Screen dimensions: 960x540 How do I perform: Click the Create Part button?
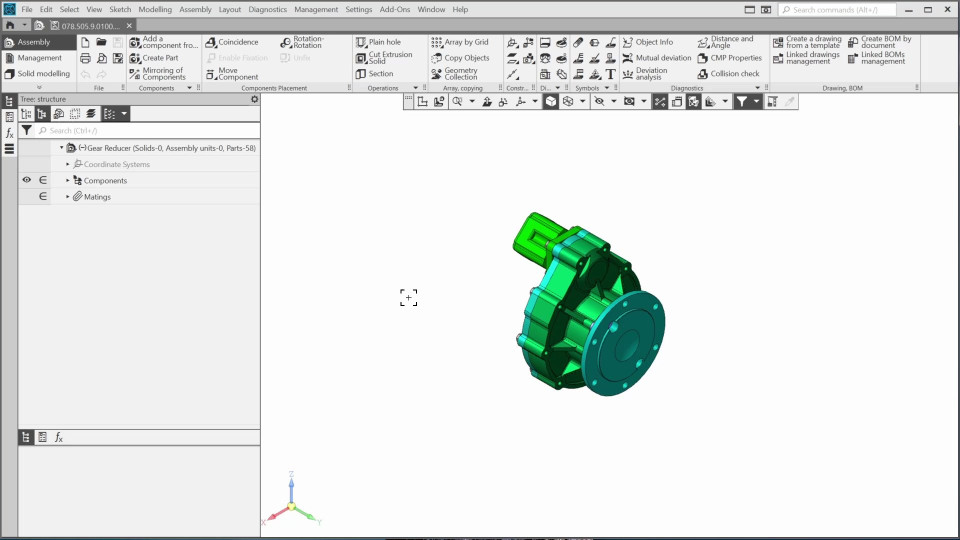tap(154, 58)
